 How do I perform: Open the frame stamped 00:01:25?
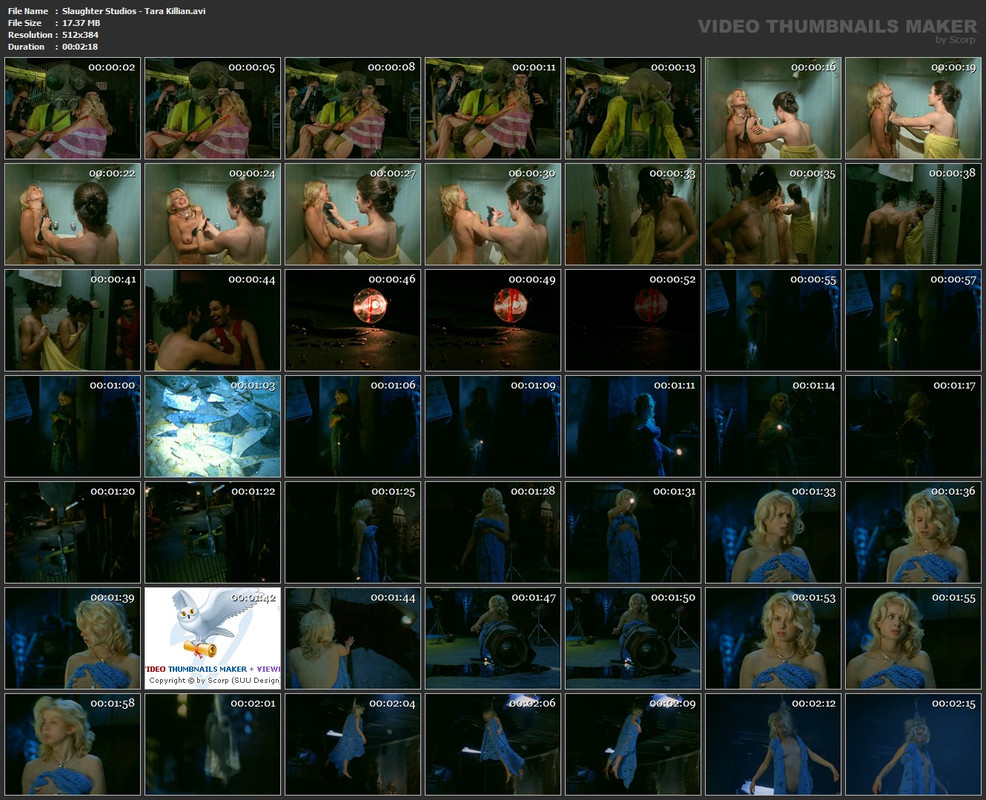(353, 532)
